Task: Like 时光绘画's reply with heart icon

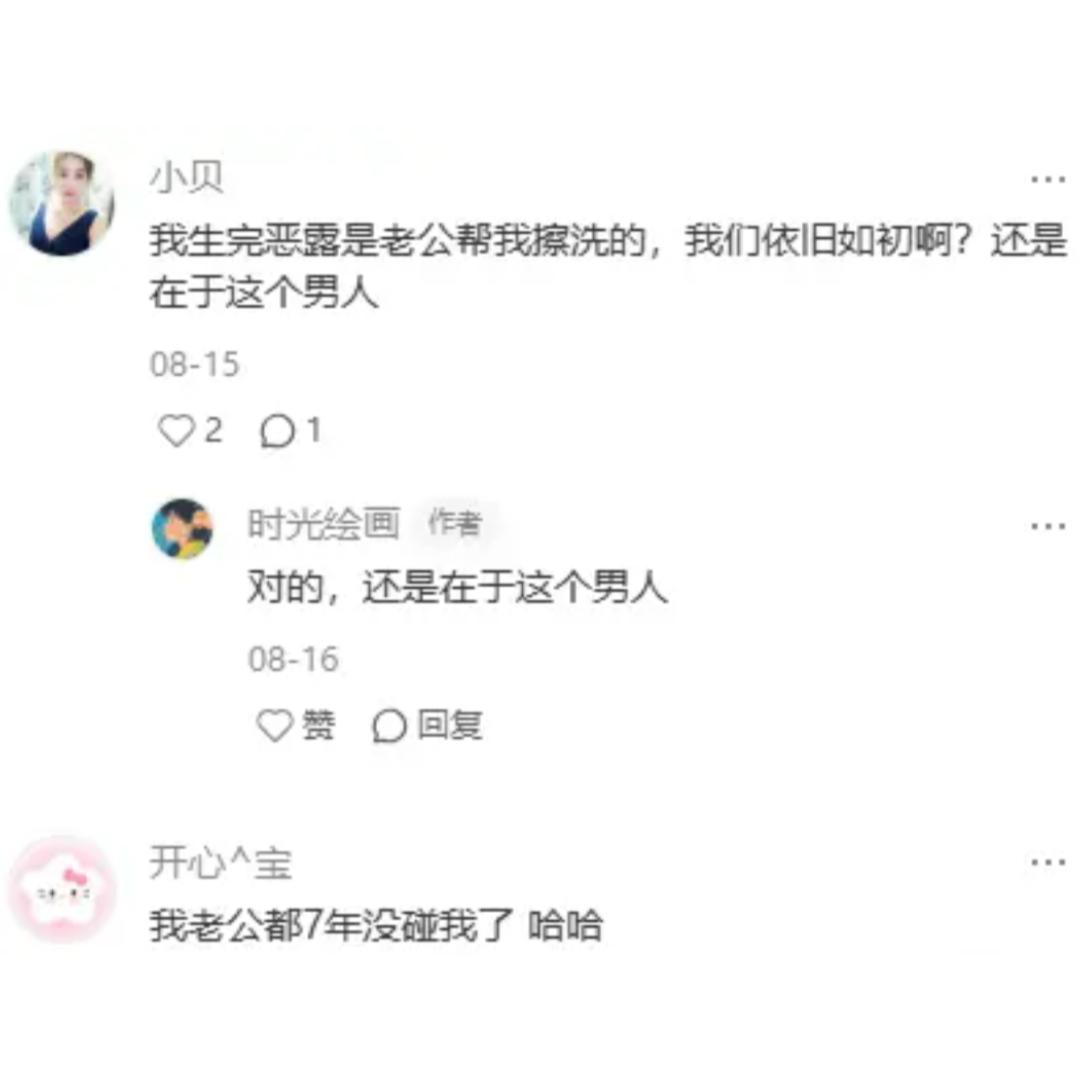Action: point(275,725)
